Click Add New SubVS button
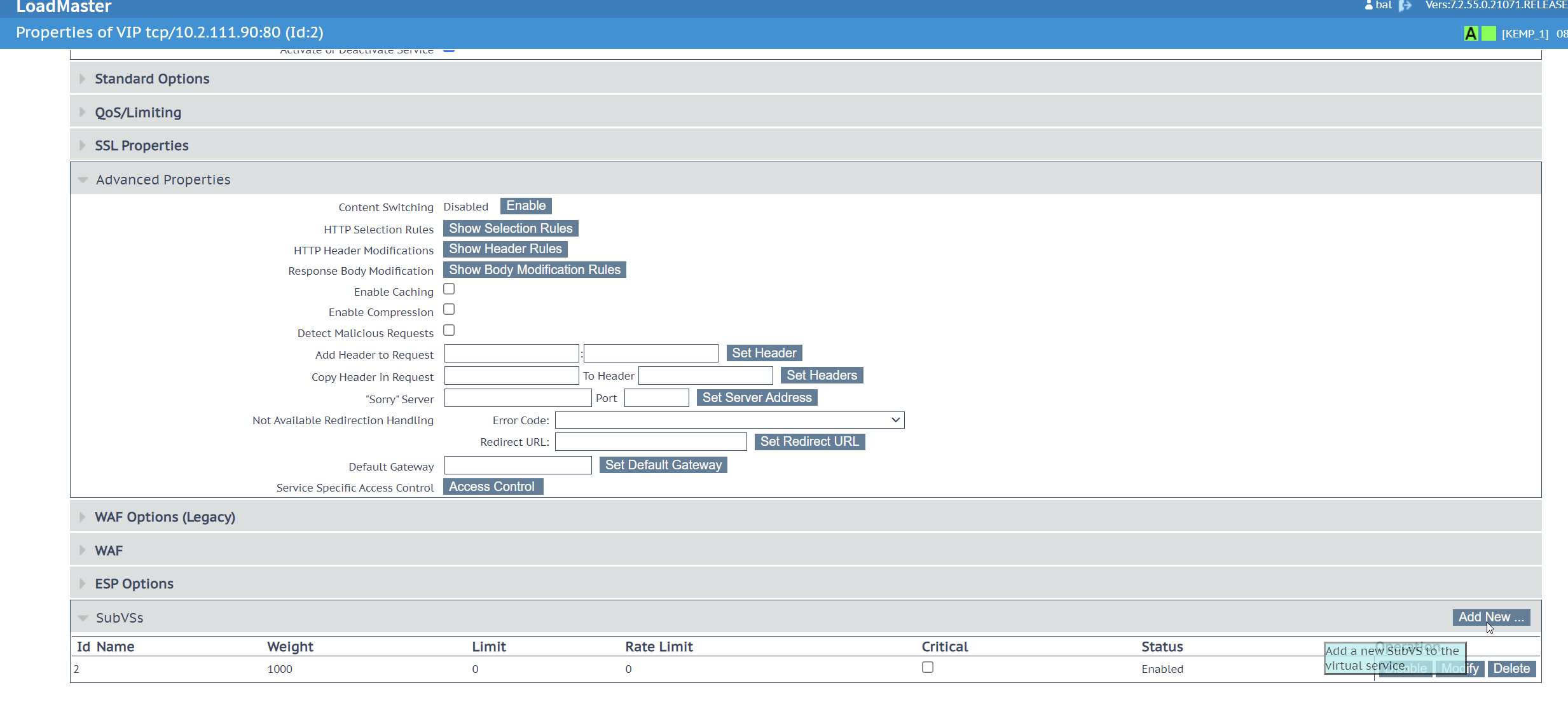 (x=1491, y=617)
